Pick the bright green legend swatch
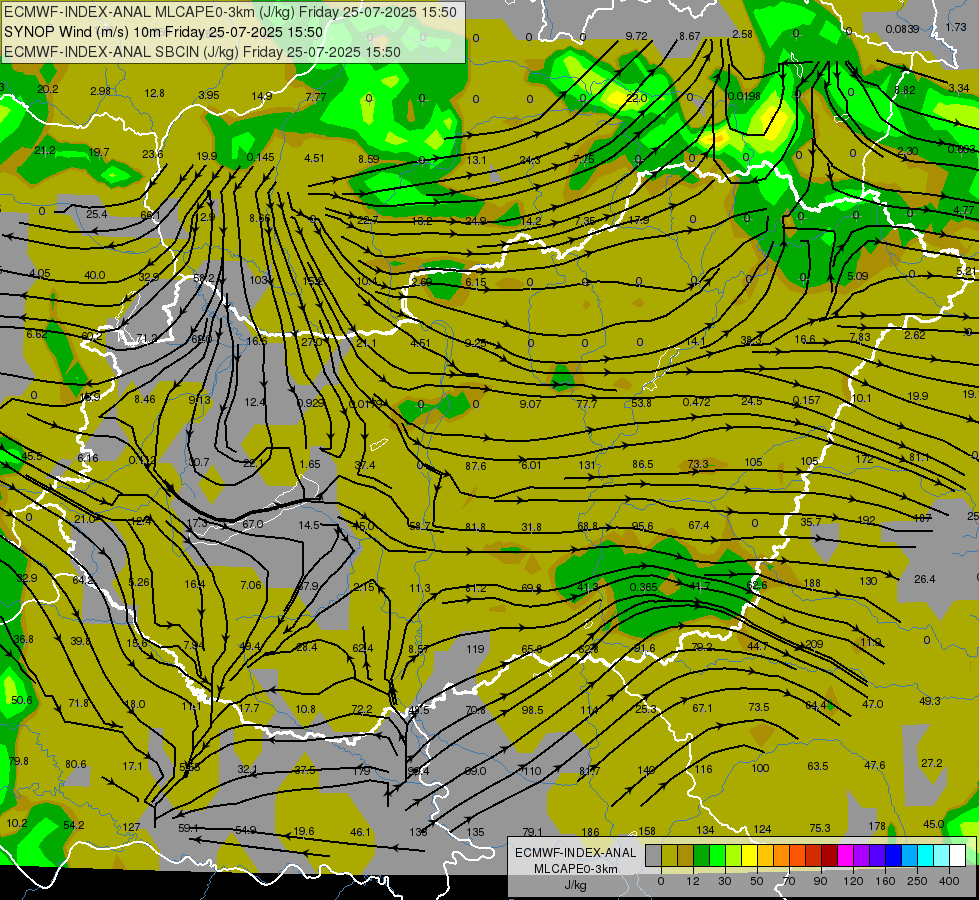 click(718, 855)
